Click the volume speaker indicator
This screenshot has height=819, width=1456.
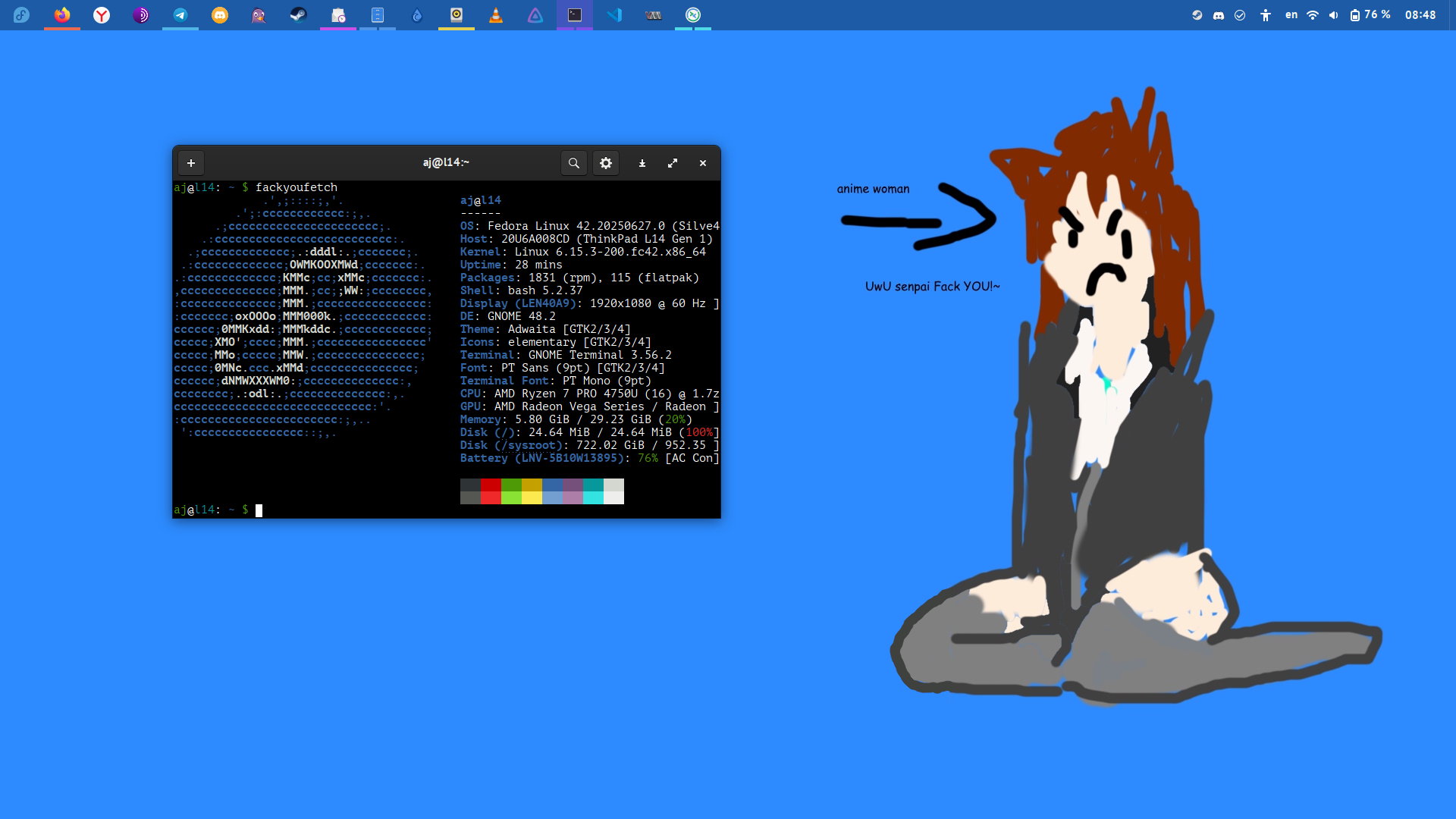coord(1334,14)
